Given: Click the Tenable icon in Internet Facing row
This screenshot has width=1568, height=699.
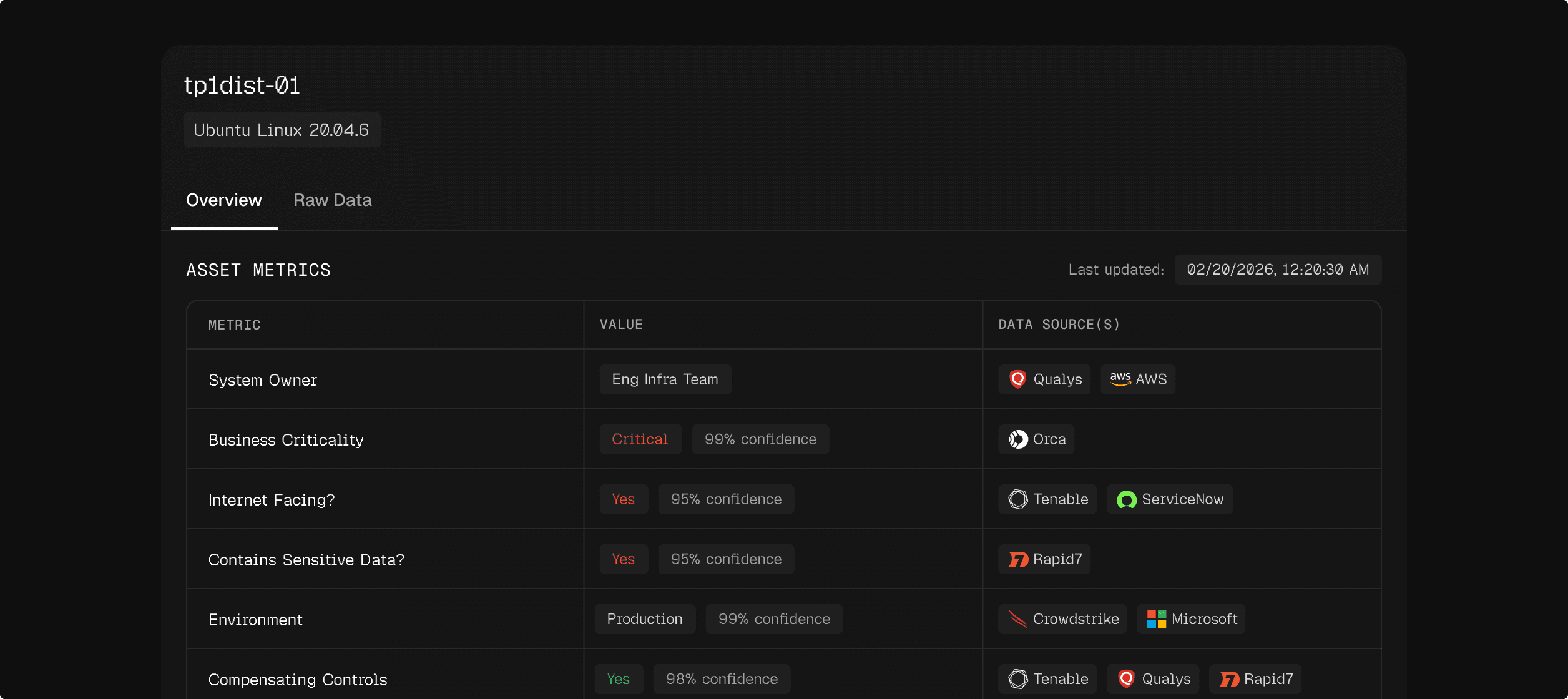Looking at the screenshot, I should click(x=1017, y=499).
